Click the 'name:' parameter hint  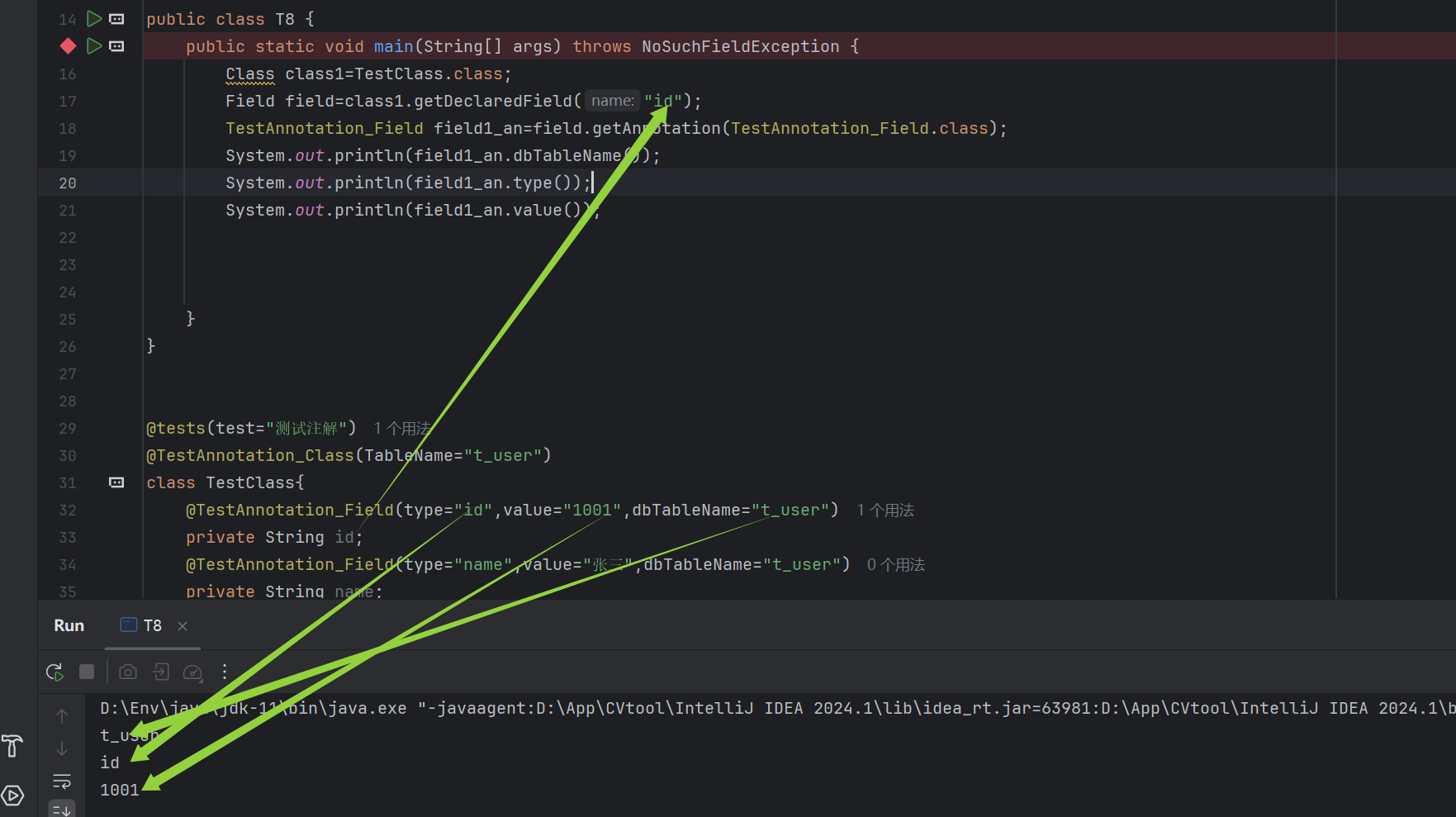point(613,101)
